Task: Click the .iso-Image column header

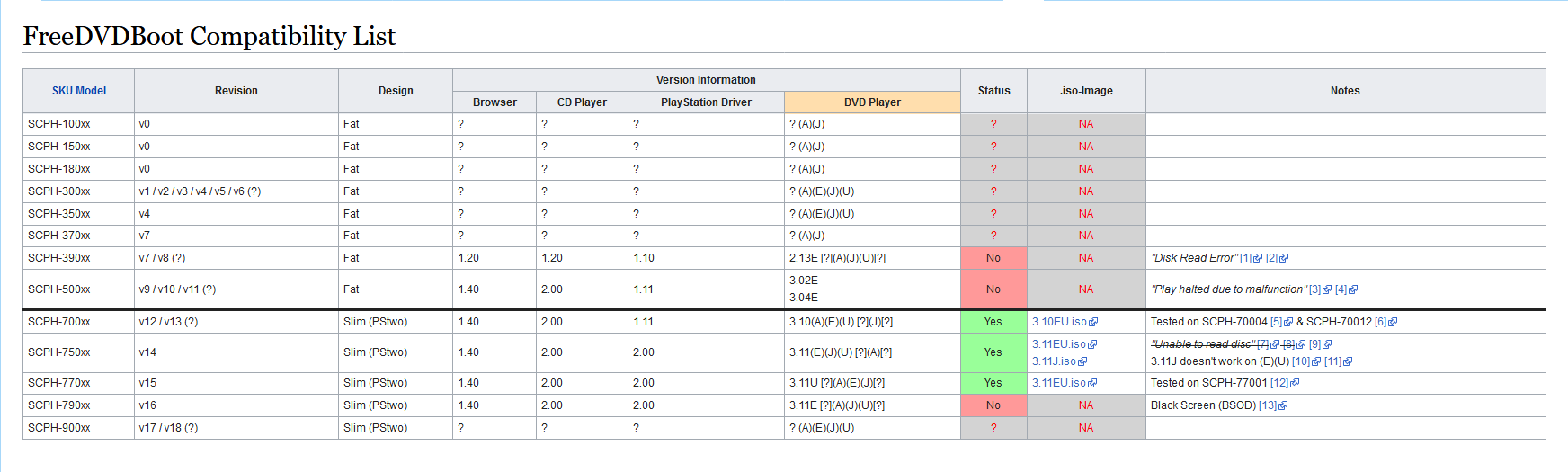Action: pyautogui.click(x=1086, y=91)
